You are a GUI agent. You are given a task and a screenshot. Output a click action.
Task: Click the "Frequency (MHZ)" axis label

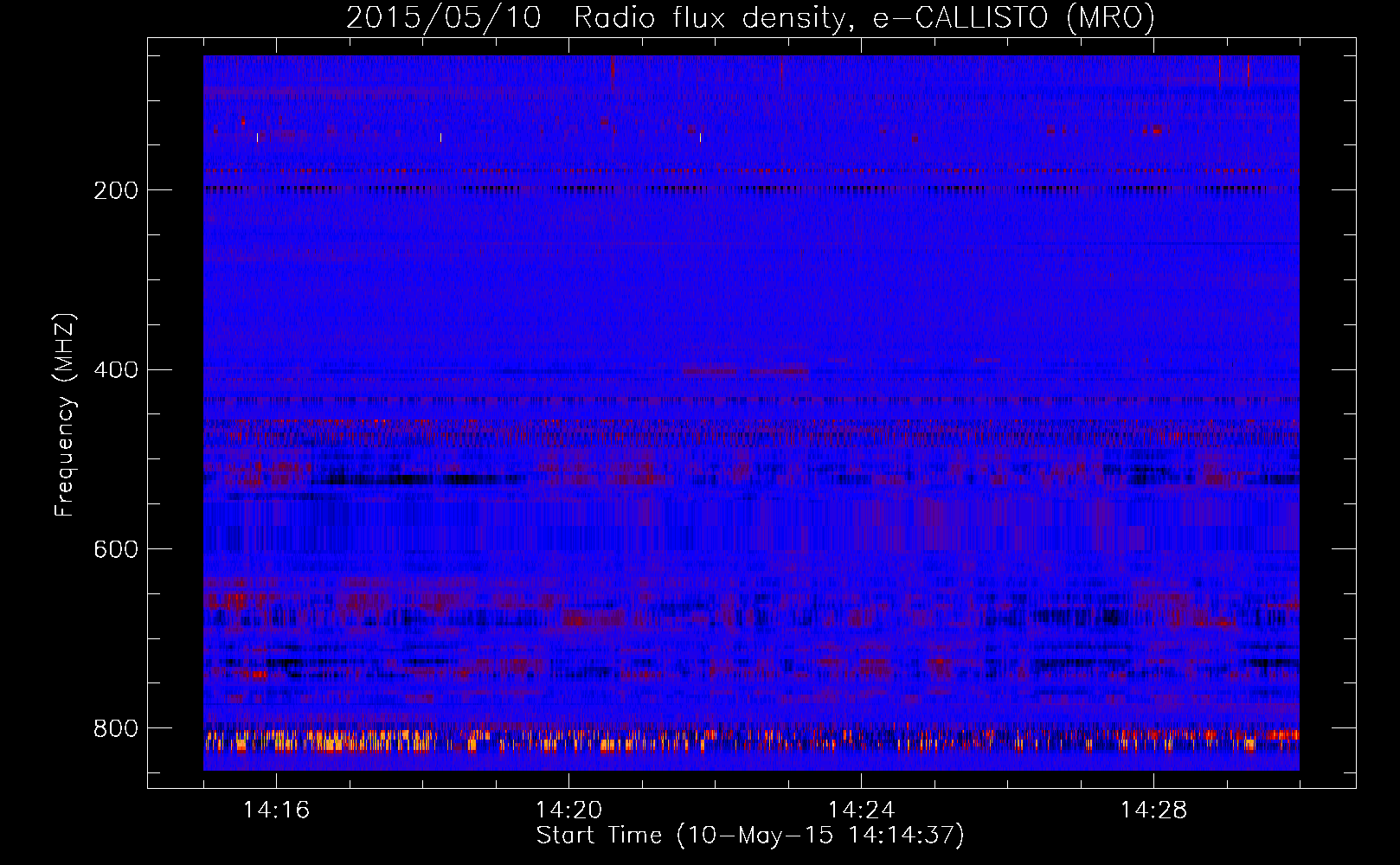65,415
